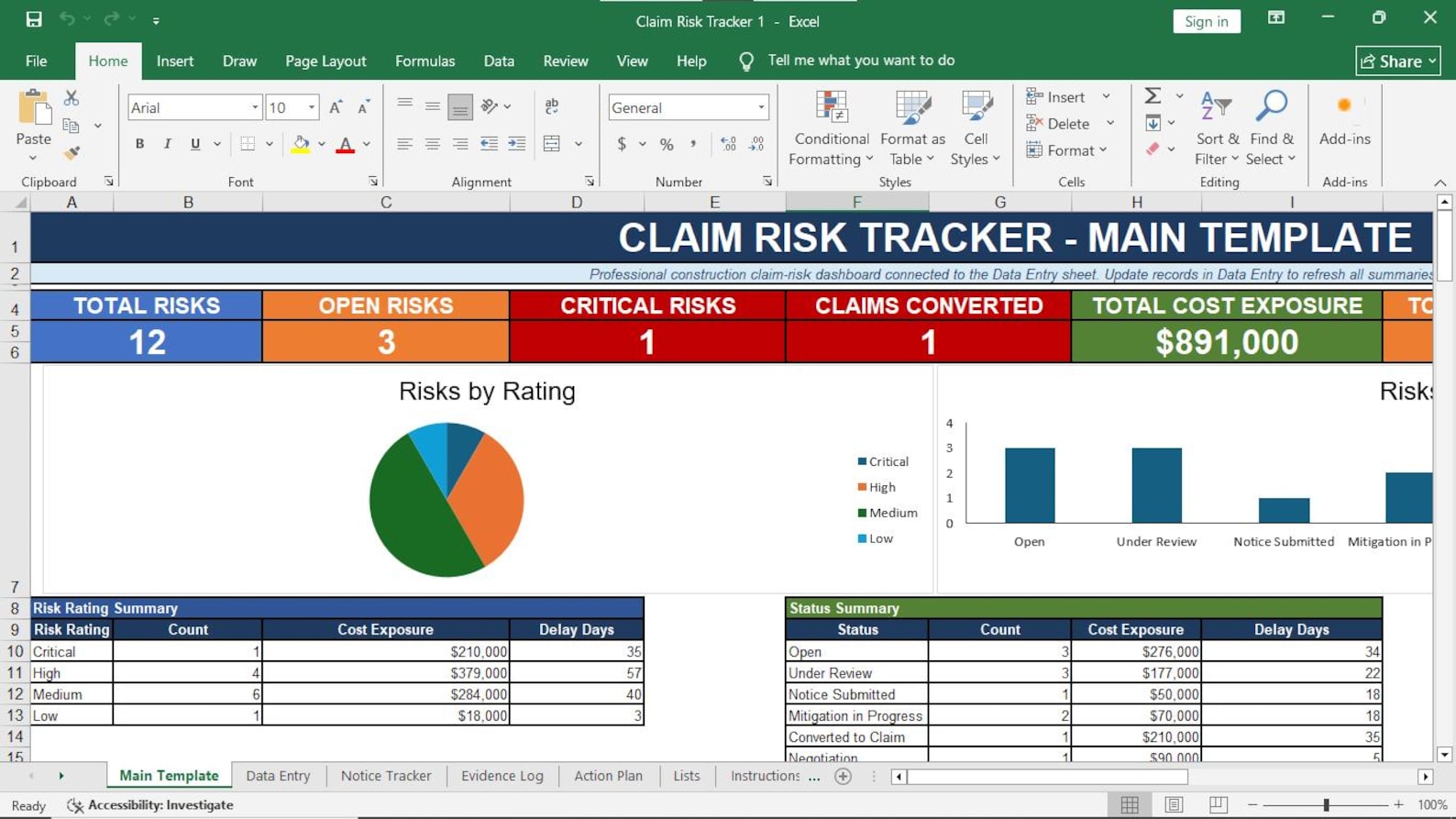Click the horizontal sheet scrollbar
1456x819 pixels.
pos(1048,777)
